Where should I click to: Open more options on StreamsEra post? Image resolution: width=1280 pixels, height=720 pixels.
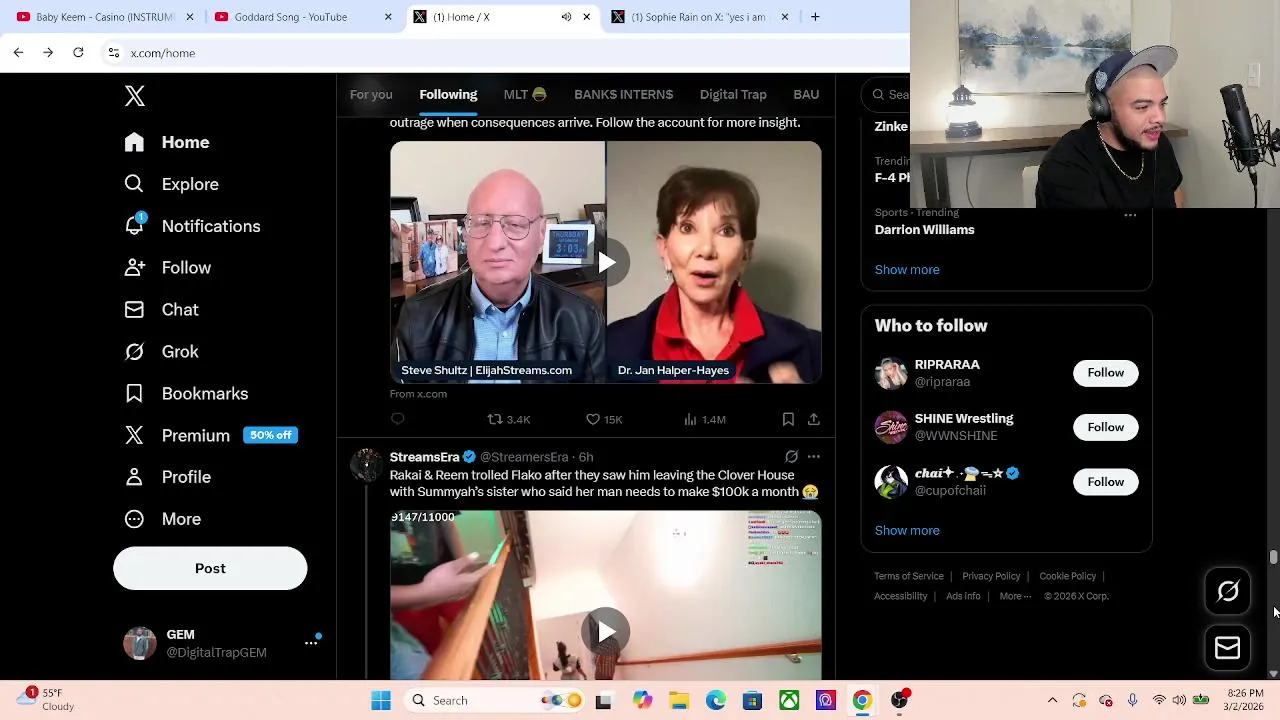(x=814, y=457)
